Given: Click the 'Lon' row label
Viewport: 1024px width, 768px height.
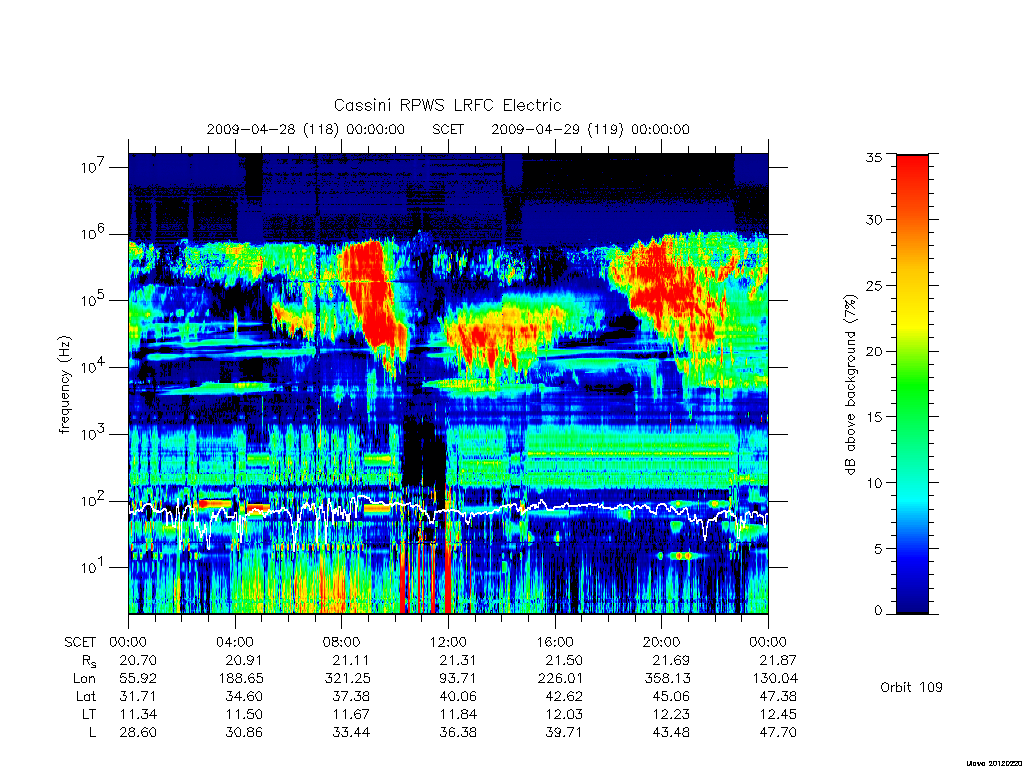Looking at the screenshot, I should (84, 679).
